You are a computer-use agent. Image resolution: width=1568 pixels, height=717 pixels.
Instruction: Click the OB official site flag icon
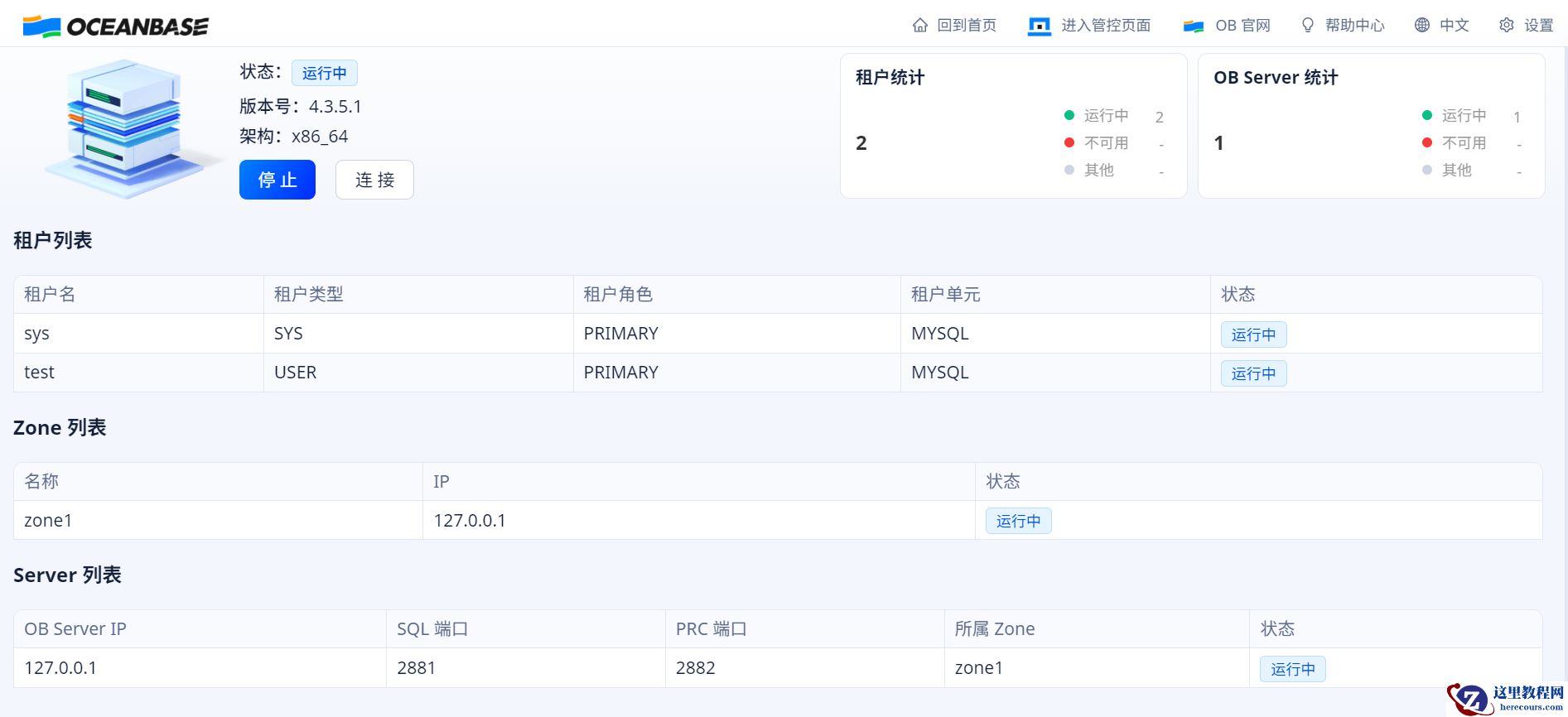[1193, 26]
